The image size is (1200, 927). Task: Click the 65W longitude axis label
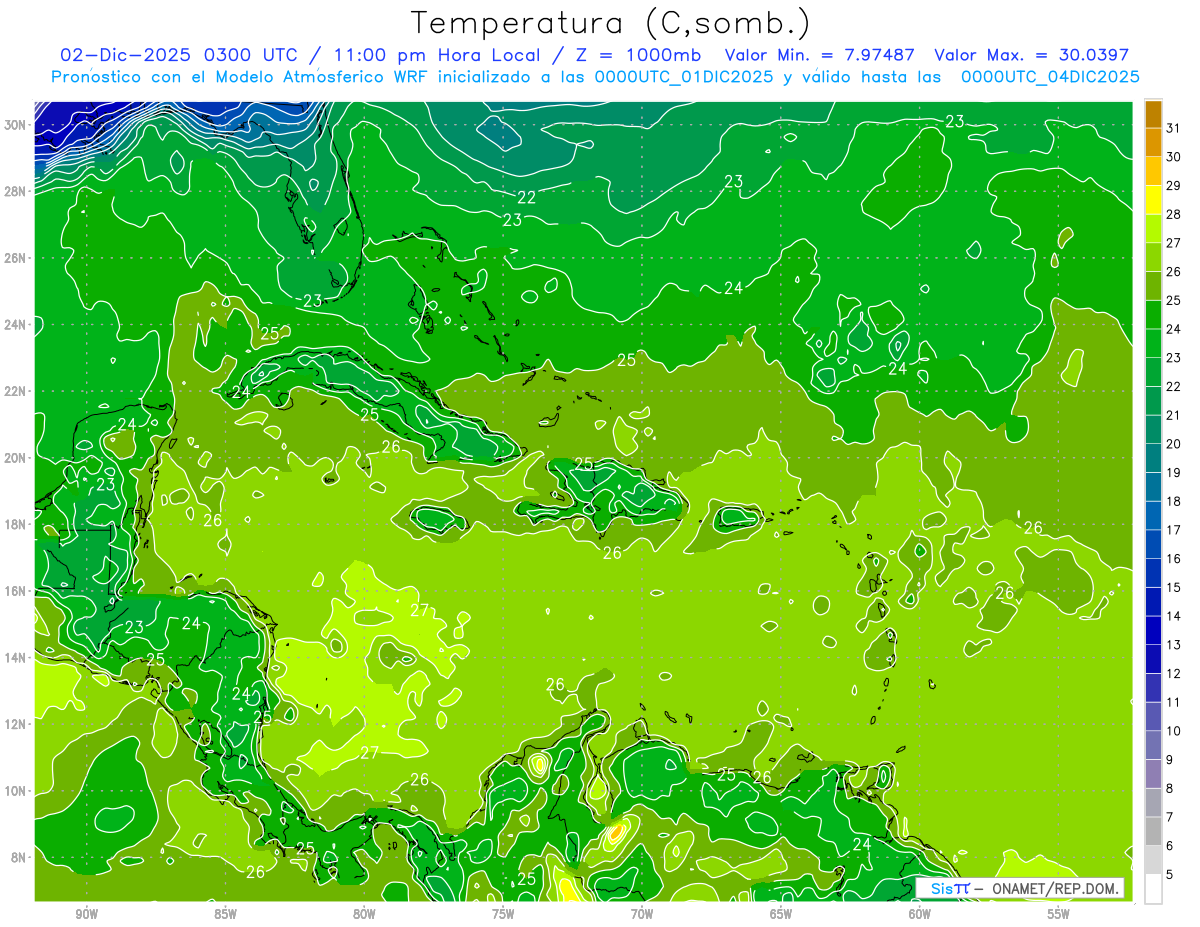click(781, 914)
